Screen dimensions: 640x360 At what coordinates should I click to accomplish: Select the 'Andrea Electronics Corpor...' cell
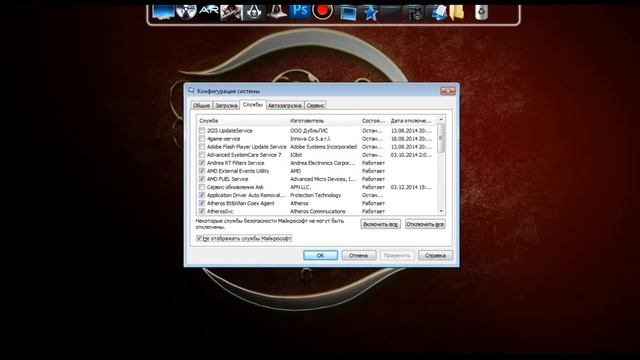[x=322, y=163]
